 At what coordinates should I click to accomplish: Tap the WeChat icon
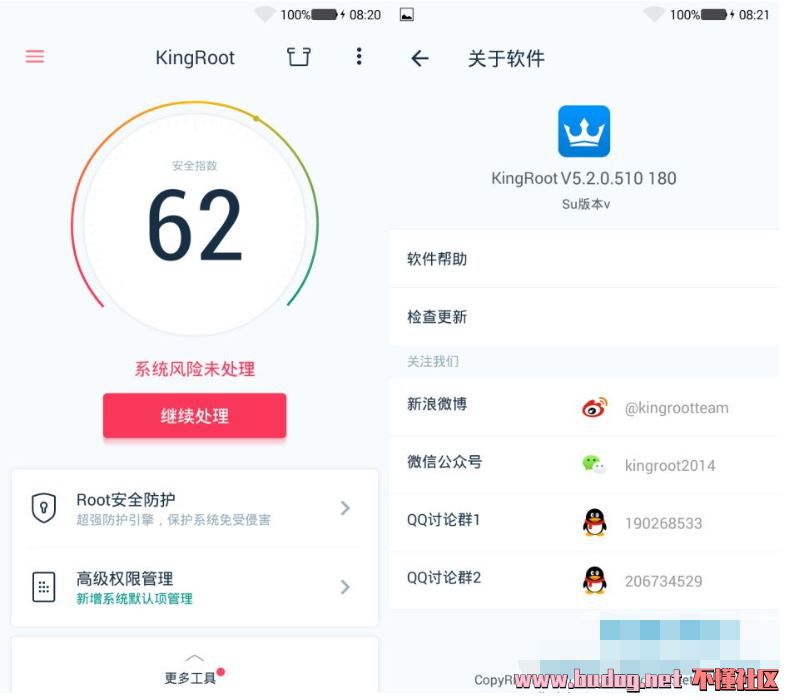[594, 464]
